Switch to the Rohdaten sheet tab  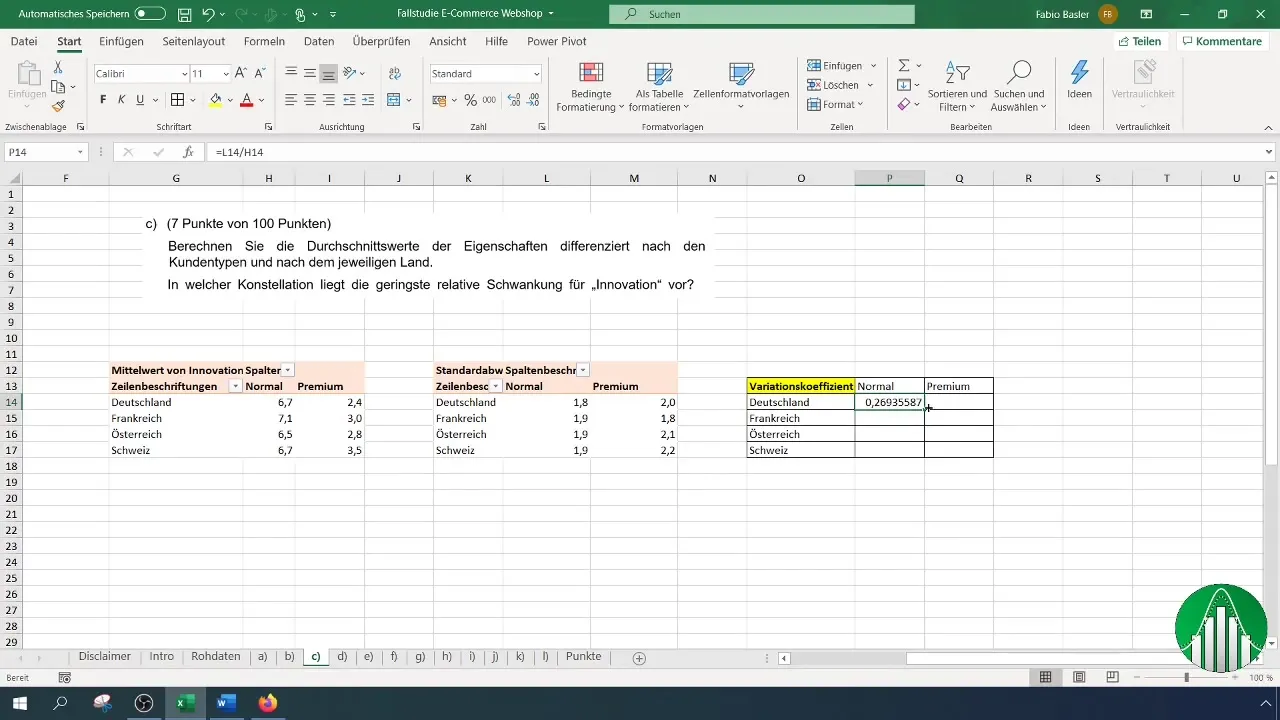[x=216, y=657]
